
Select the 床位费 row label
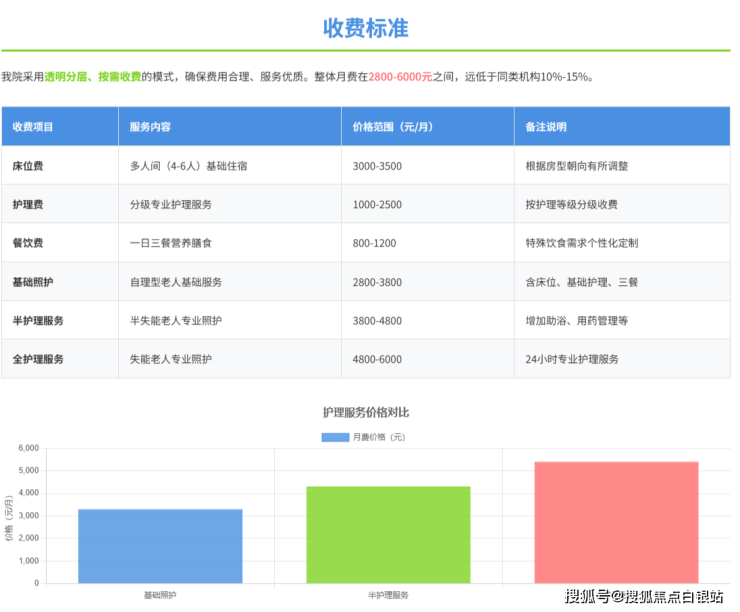pyautogui.click(x=27, y=166)
